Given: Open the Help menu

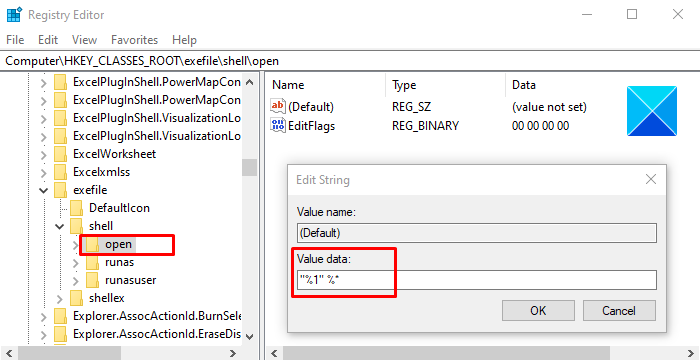Looking at the screenshot, I should click(x=184, y=40).
